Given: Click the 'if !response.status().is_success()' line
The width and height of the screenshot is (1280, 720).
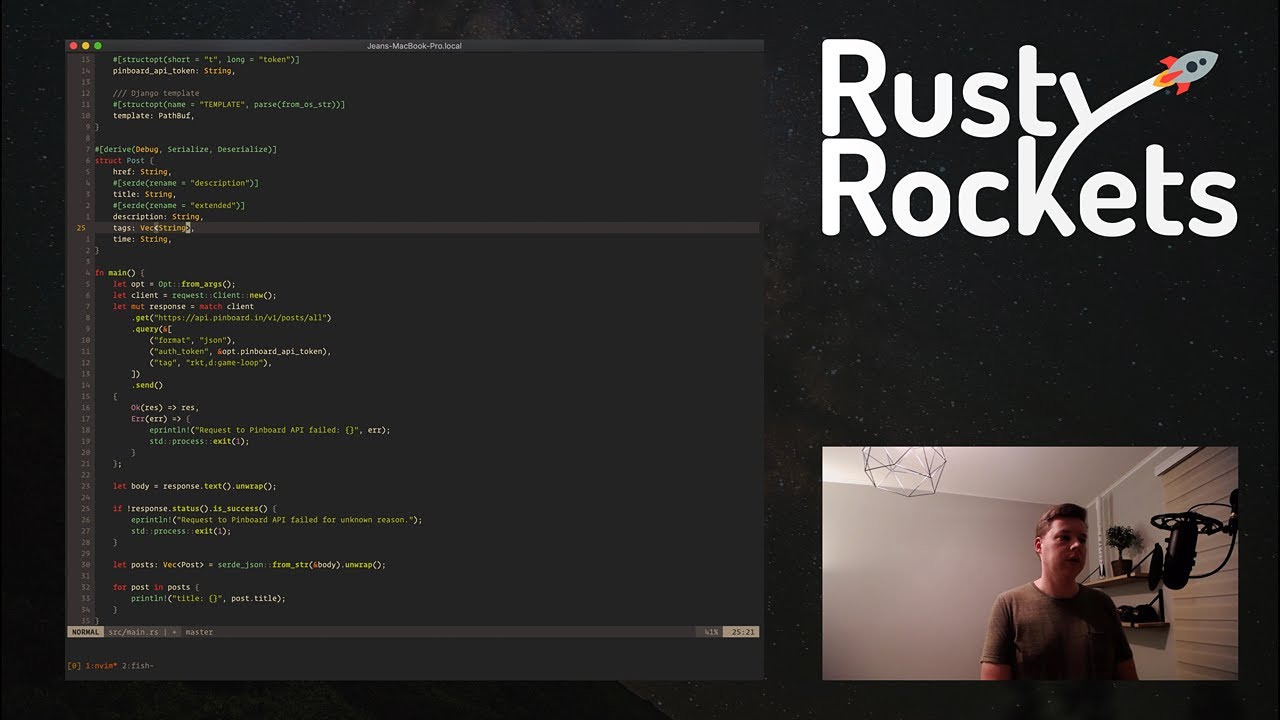Looking at the screenshot, I should [194, 509].
